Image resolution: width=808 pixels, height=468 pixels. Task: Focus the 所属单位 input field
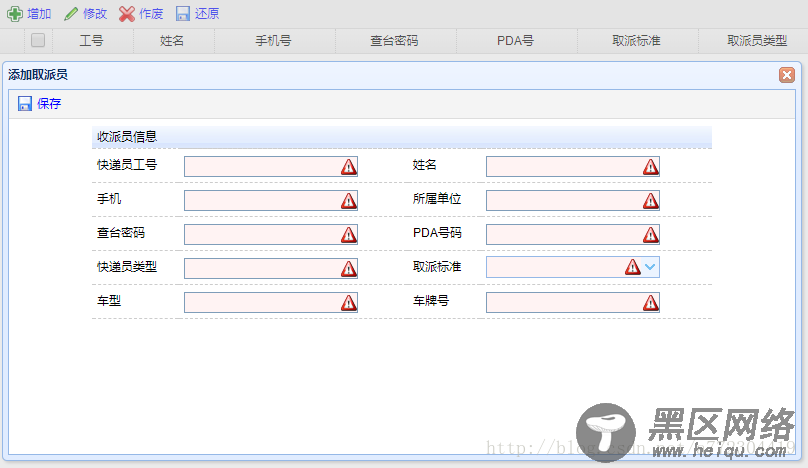(573, 200)
